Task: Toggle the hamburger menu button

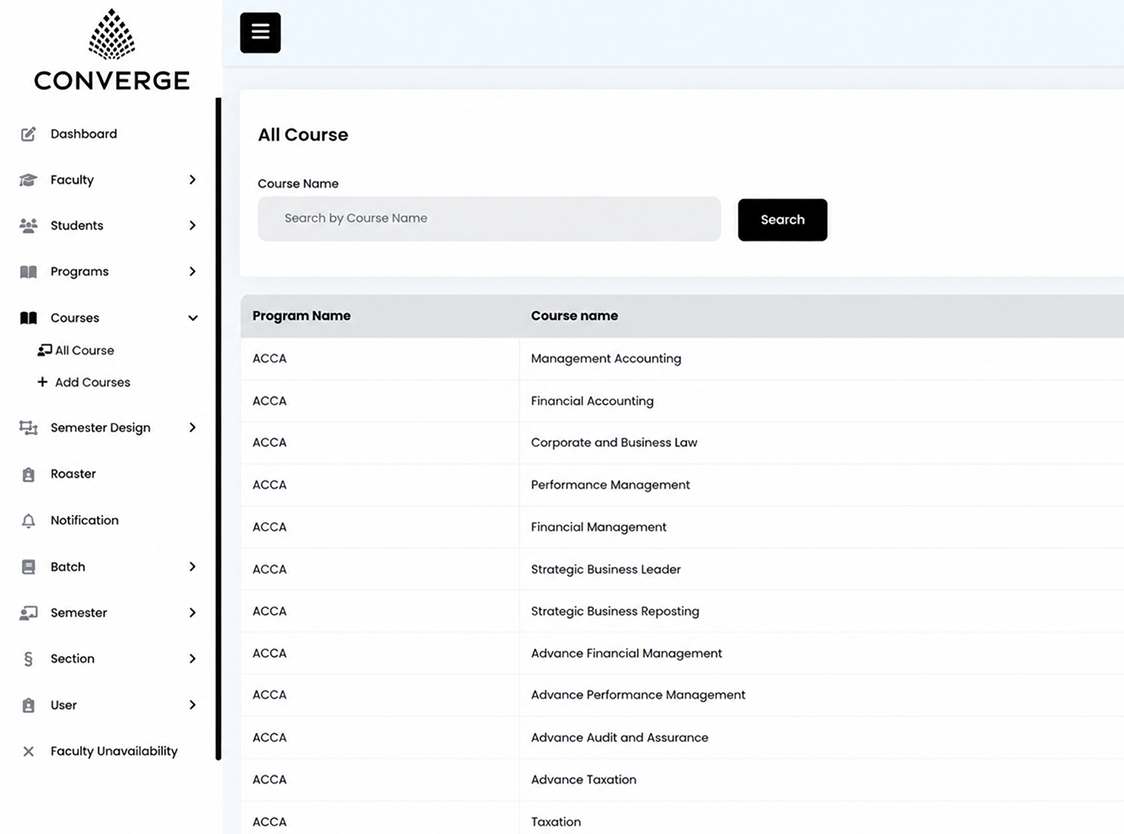Action: (x=260, y=32)
